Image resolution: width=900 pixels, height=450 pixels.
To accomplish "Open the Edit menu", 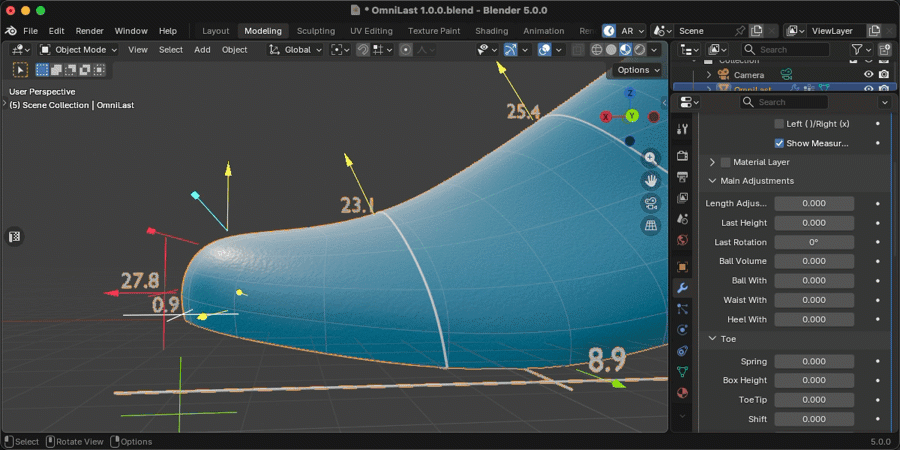I will click(x=56, y=31).
